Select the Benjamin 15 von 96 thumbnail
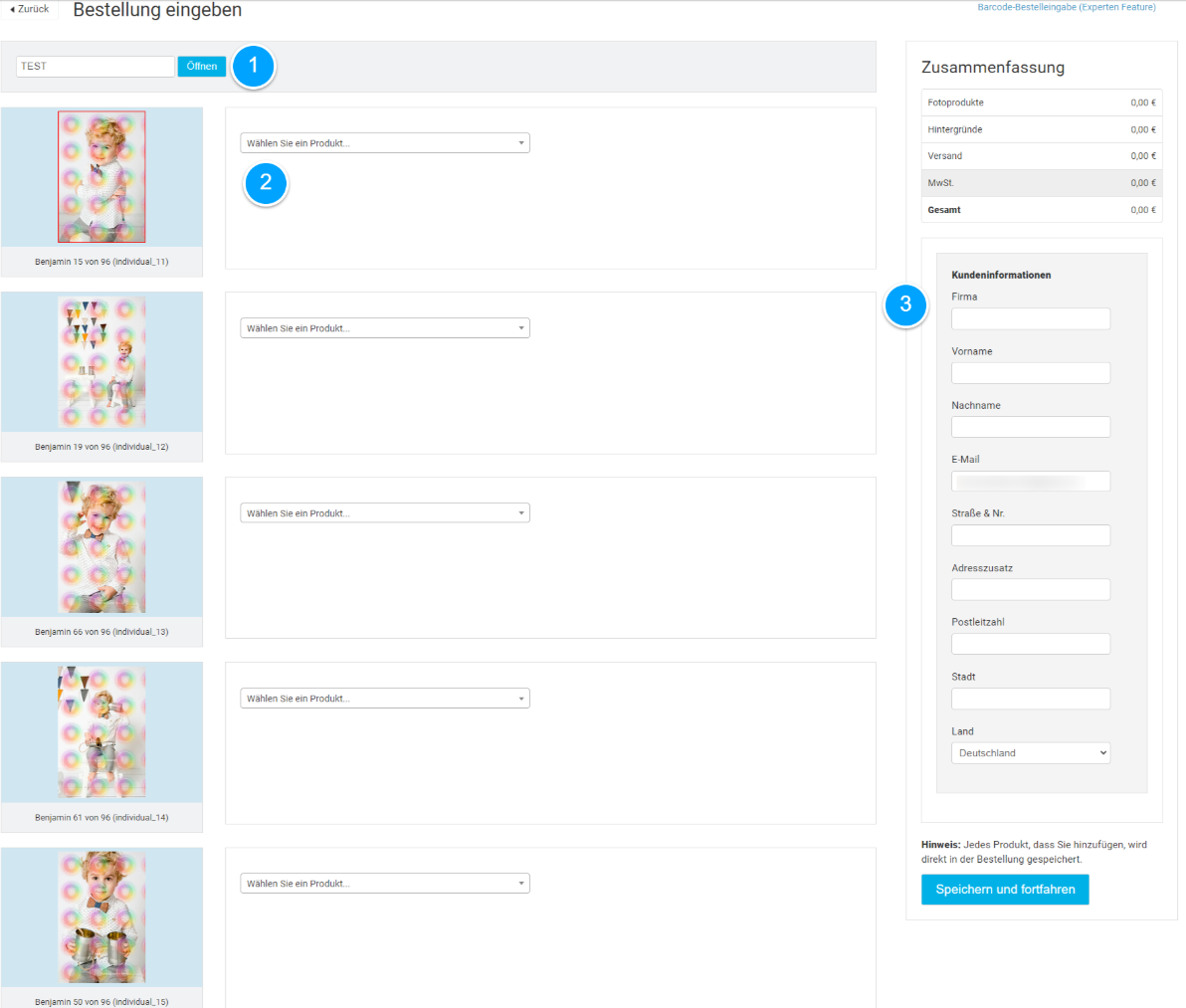Screen dimensions: 1186x1008 [x=101, y=177]
